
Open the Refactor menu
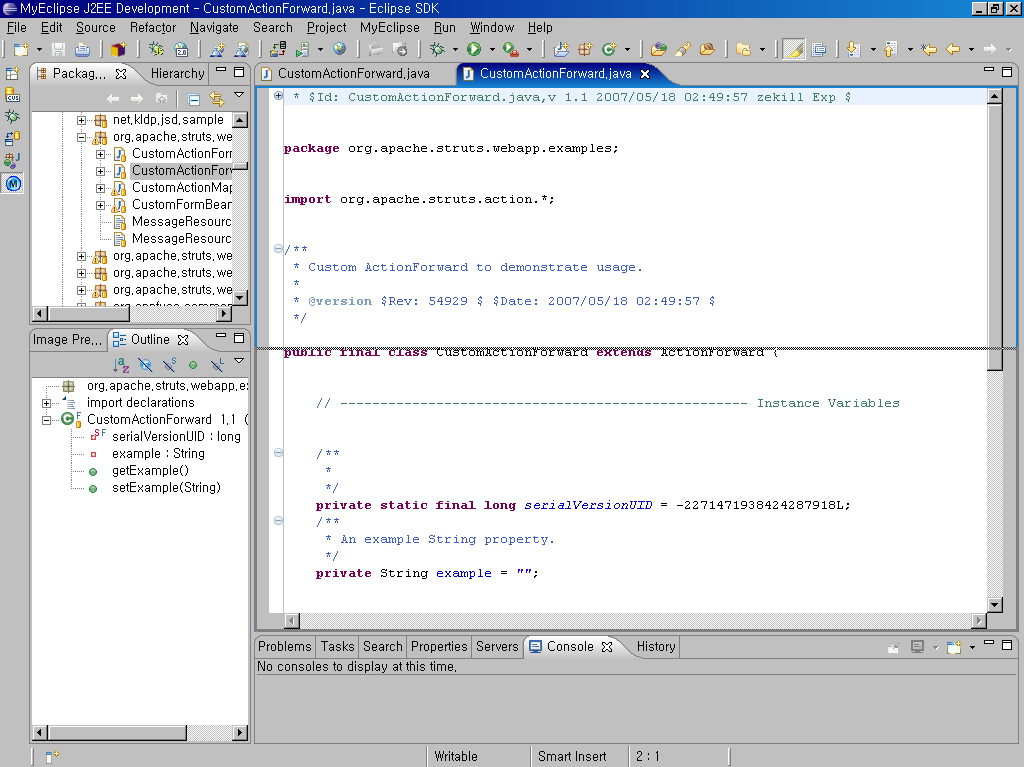pos(153,27)
